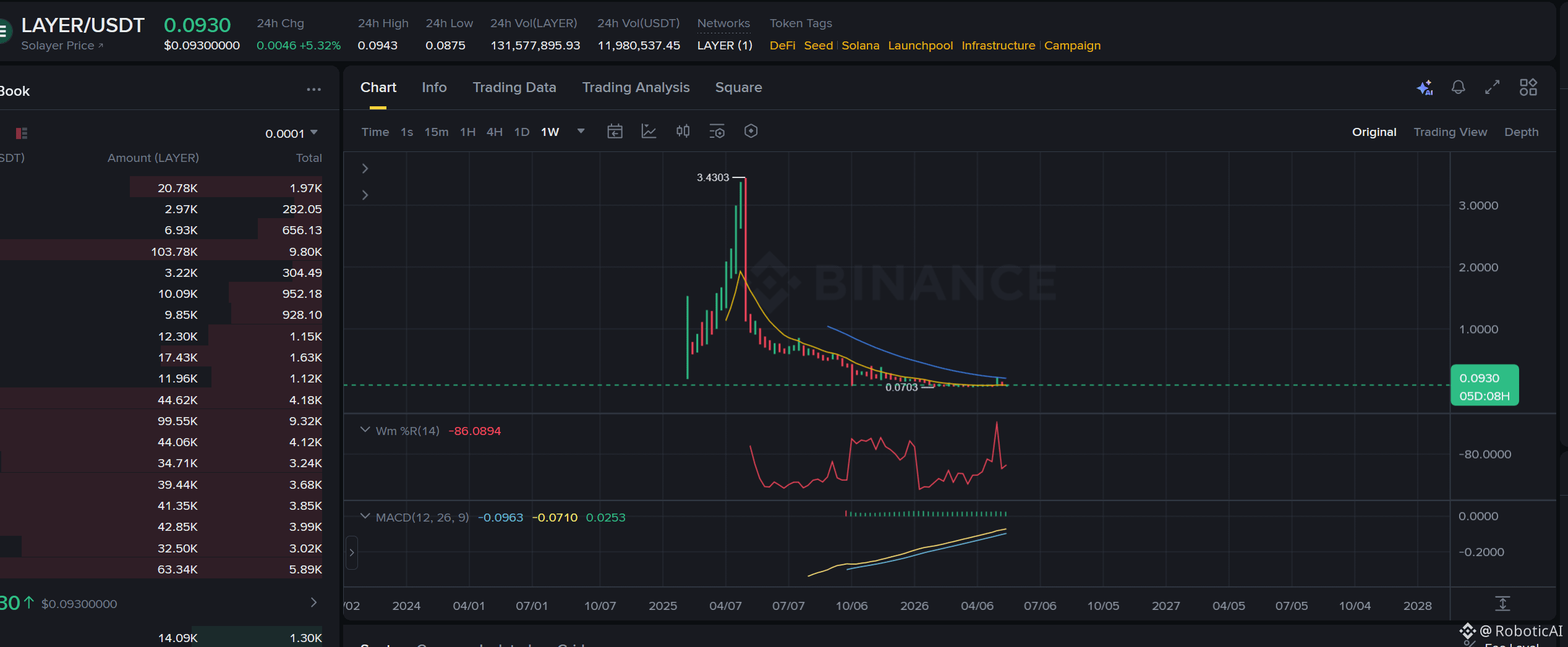1568x647 pixels.
Task: Collapse the MACD indicator panel
Action: 365,517
